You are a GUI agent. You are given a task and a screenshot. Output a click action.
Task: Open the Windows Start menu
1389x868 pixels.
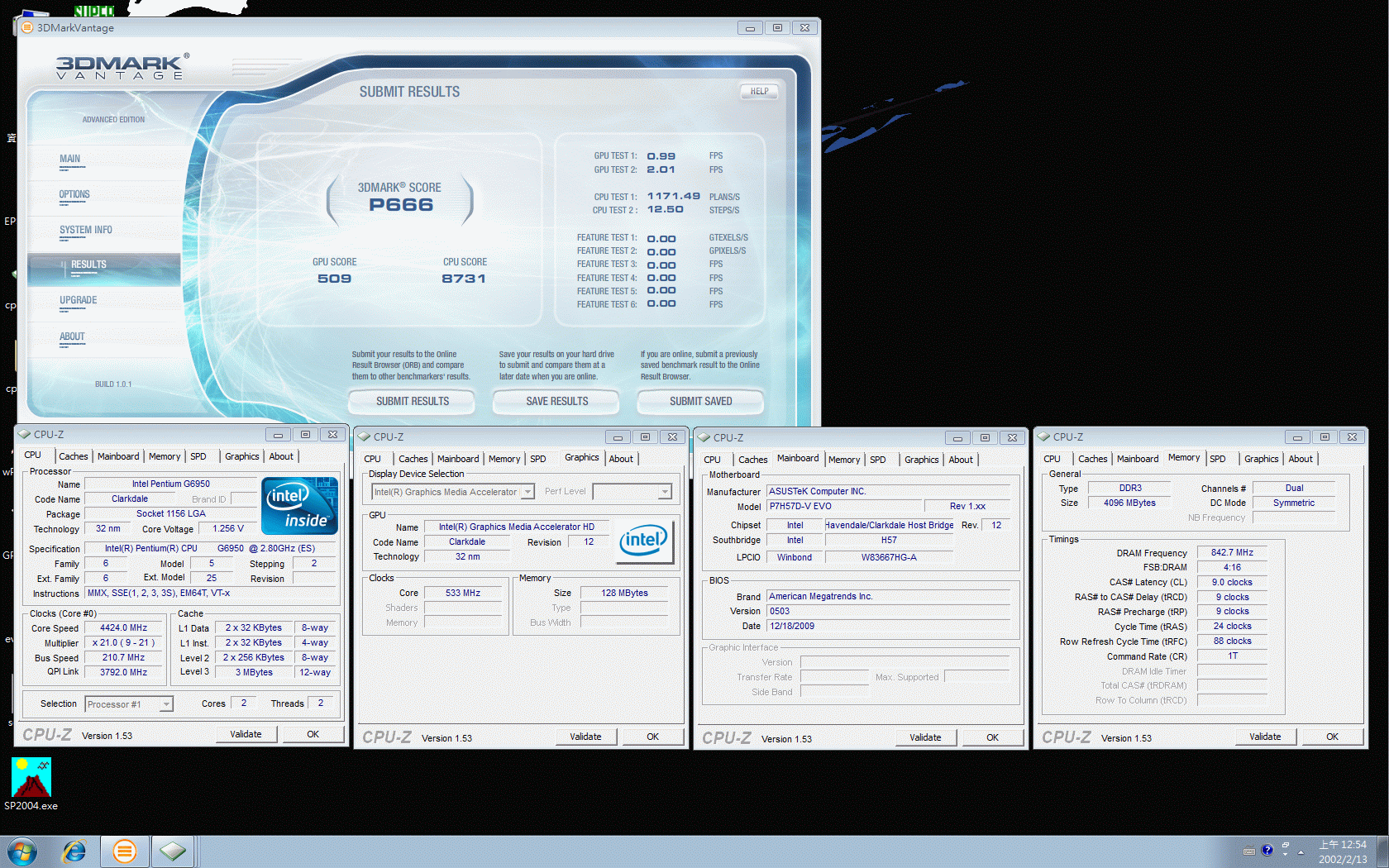click(x=22, y=851)
